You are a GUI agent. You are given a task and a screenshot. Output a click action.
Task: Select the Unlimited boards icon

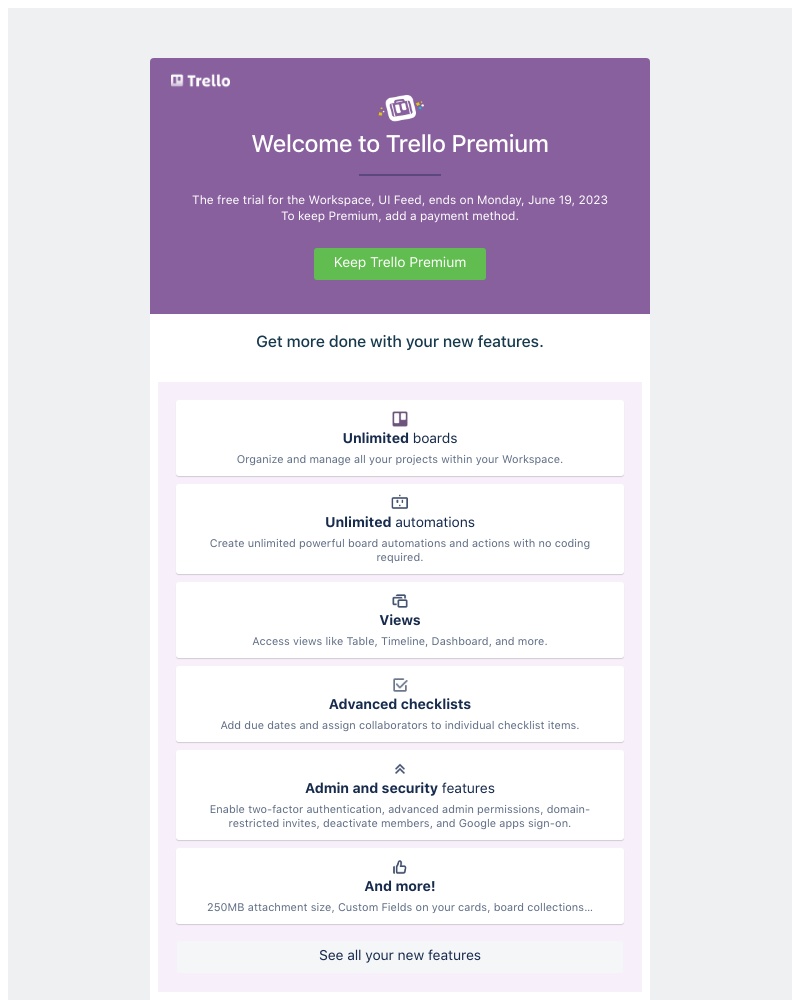pos(400,418)
